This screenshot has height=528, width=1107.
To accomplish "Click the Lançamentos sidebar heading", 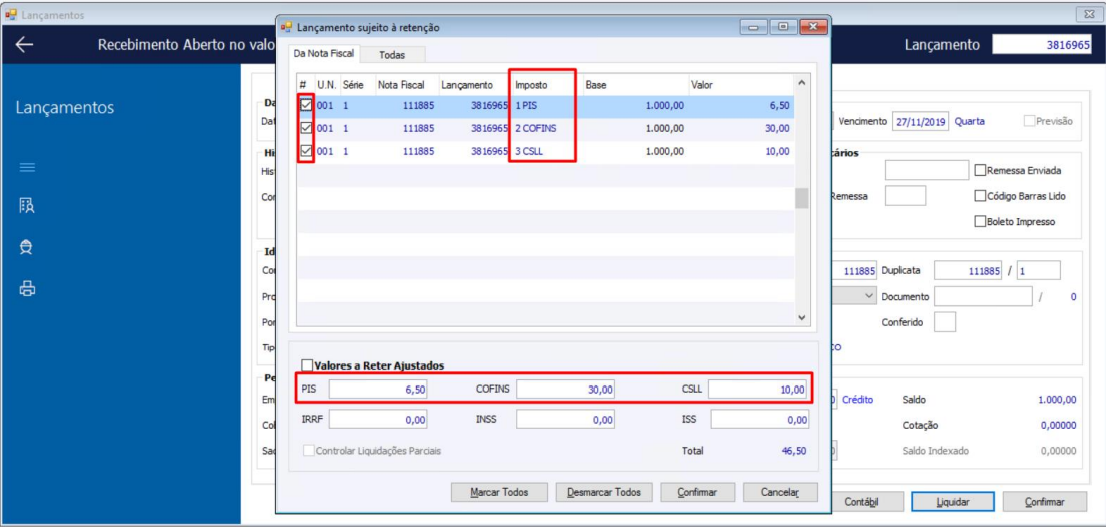I will point(65,108).
